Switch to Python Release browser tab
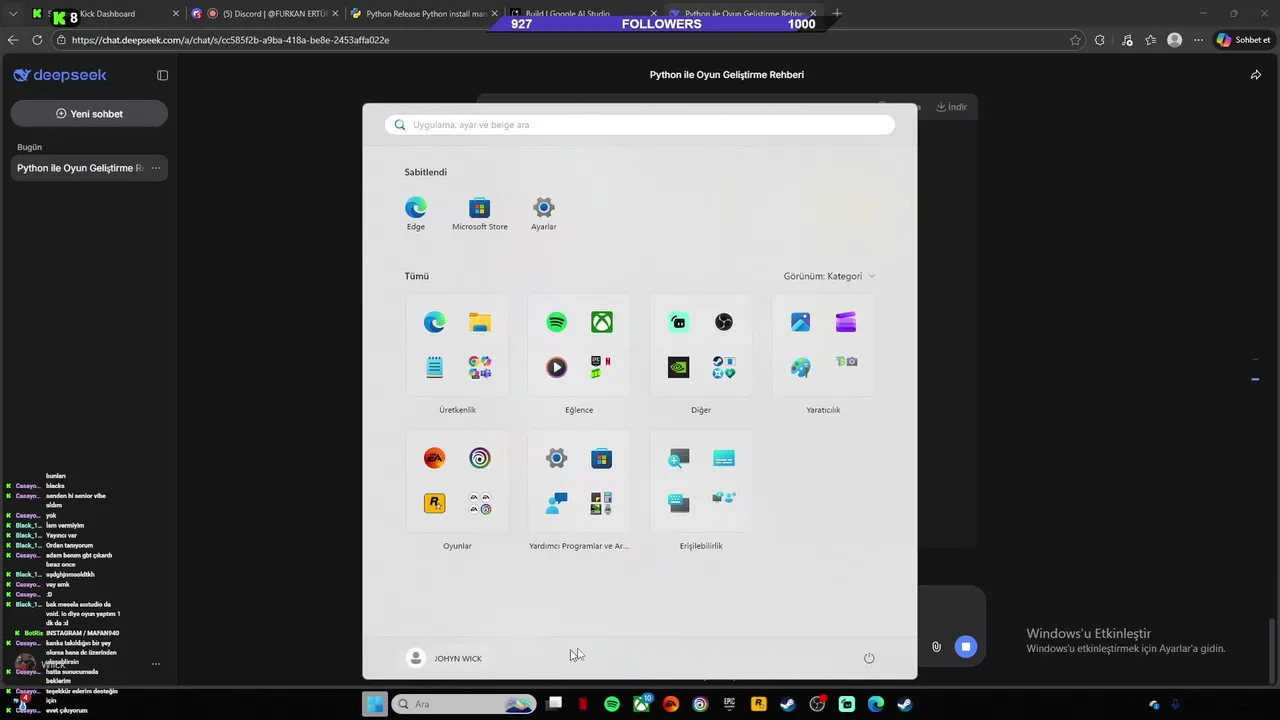Screen dimensions: 1280x720 tap(425, 14)
